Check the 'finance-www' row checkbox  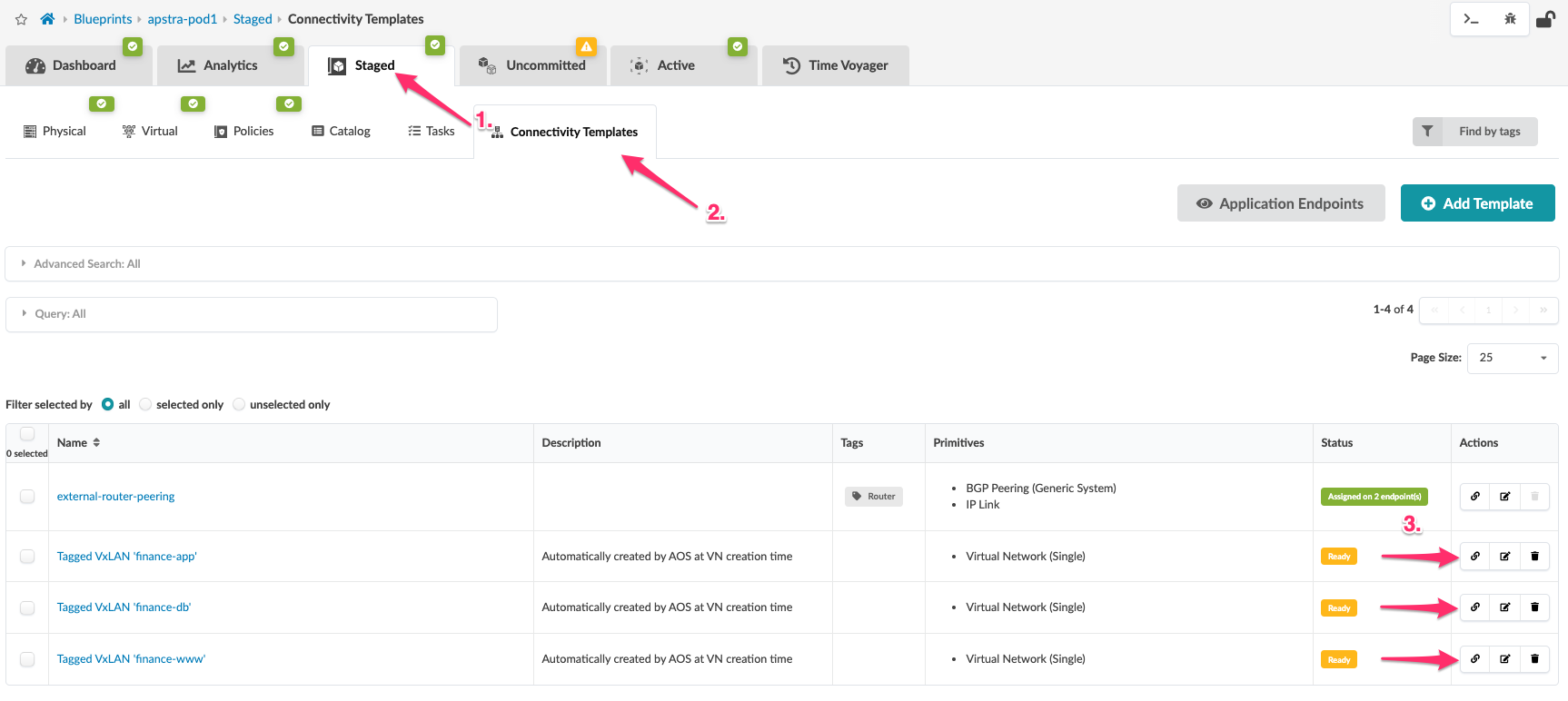click(x=27, y=659)
